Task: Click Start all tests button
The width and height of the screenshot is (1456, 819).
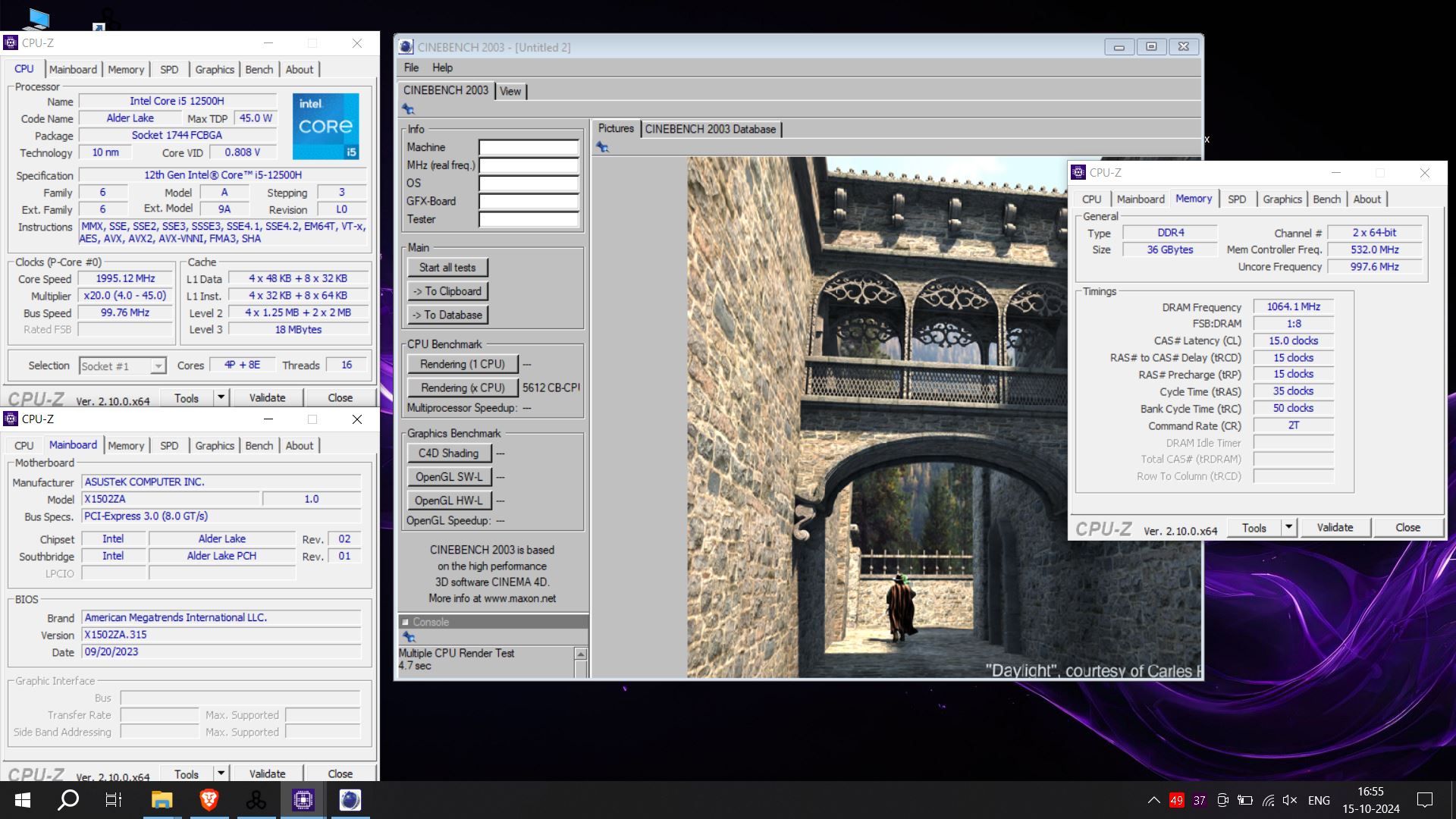Action: point(447,268)
